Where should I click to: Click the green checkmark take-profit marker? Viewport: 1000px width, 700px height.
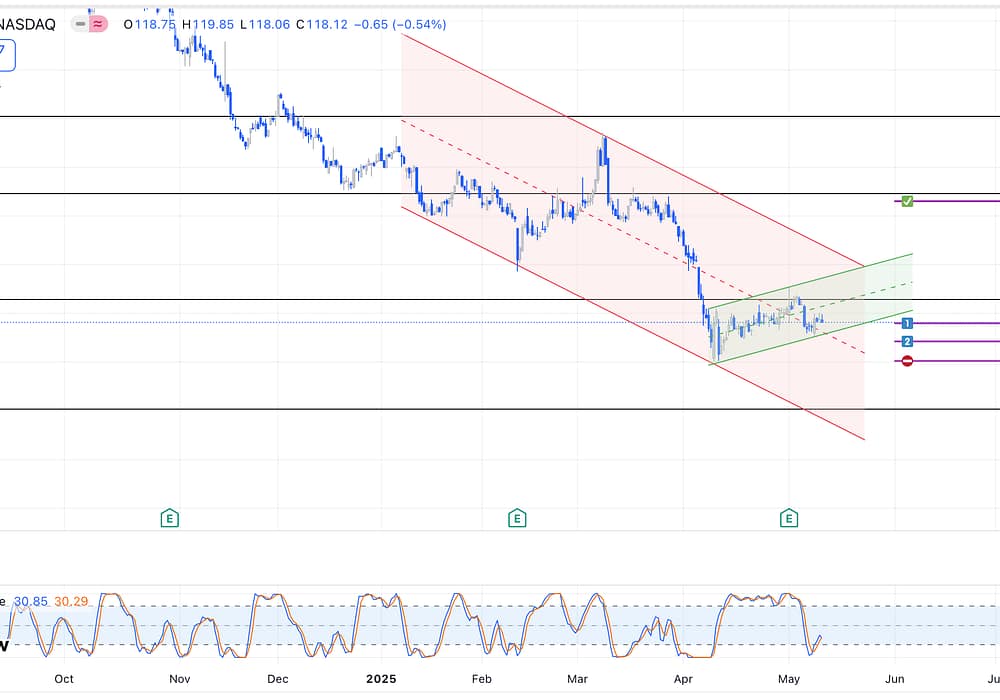[907, 201]
